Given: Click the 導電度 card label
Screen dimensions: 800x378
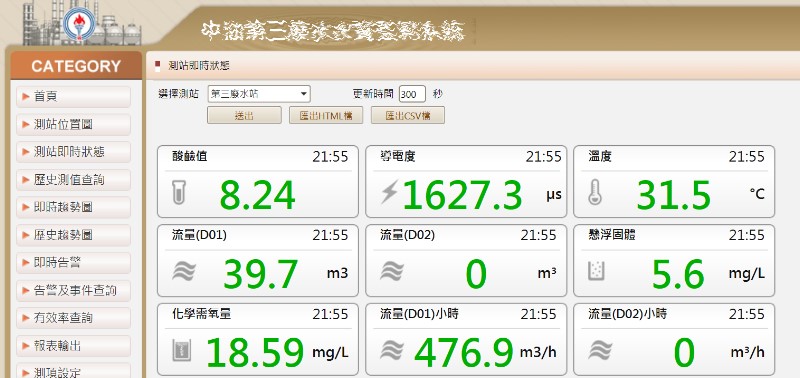Looking at the screenshot, I should coord(398,156).
